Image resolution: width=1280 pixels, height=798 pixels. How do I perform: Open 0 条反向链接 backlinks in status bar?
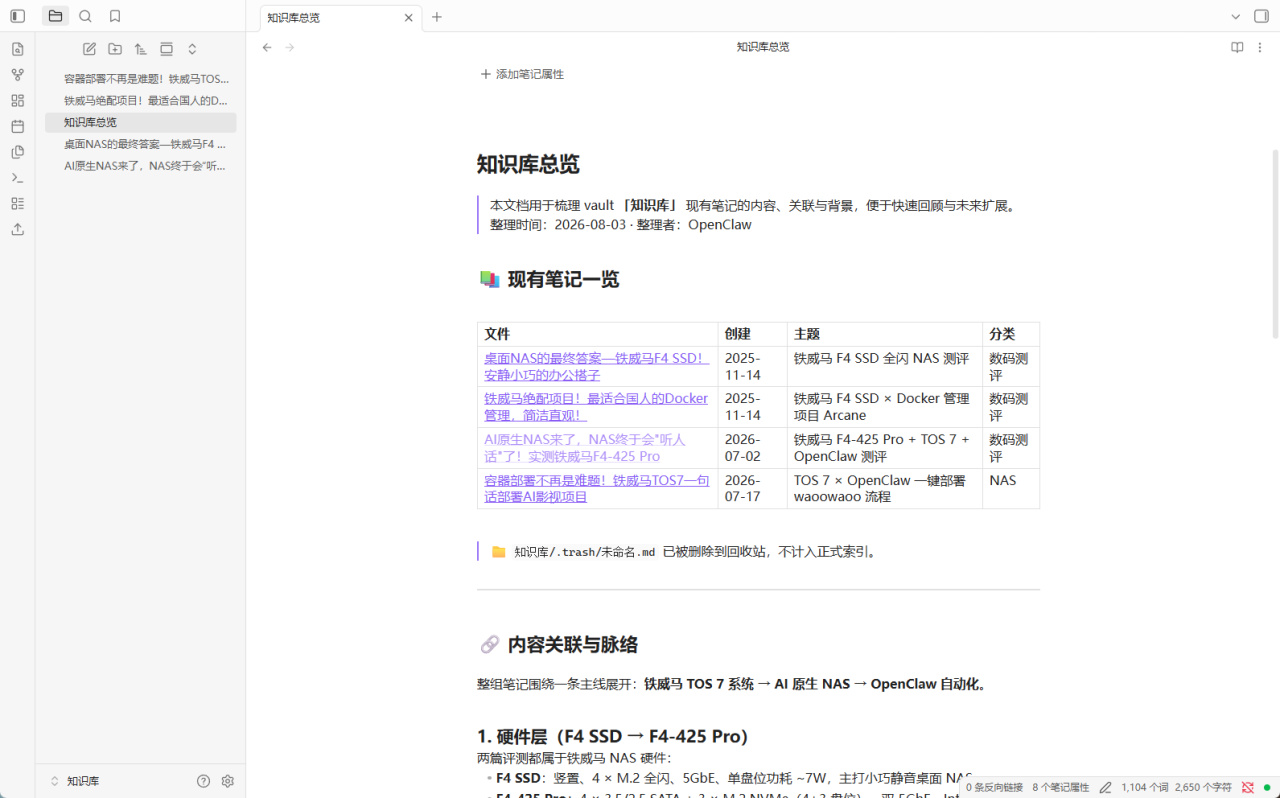pos(994,788)
